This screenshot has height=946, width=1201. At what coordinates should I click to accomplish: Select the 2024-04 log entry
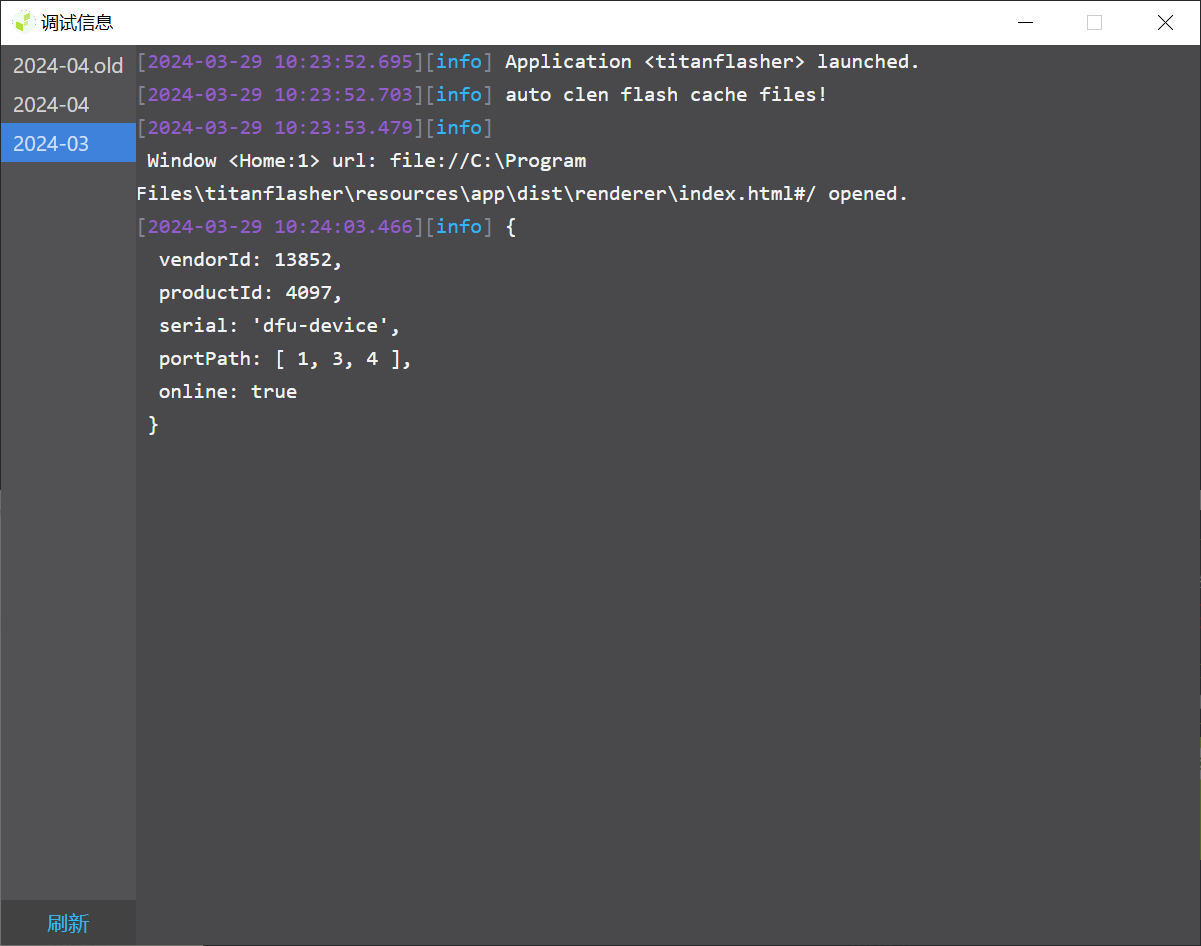pyautogui.click(x=68, y=105)
